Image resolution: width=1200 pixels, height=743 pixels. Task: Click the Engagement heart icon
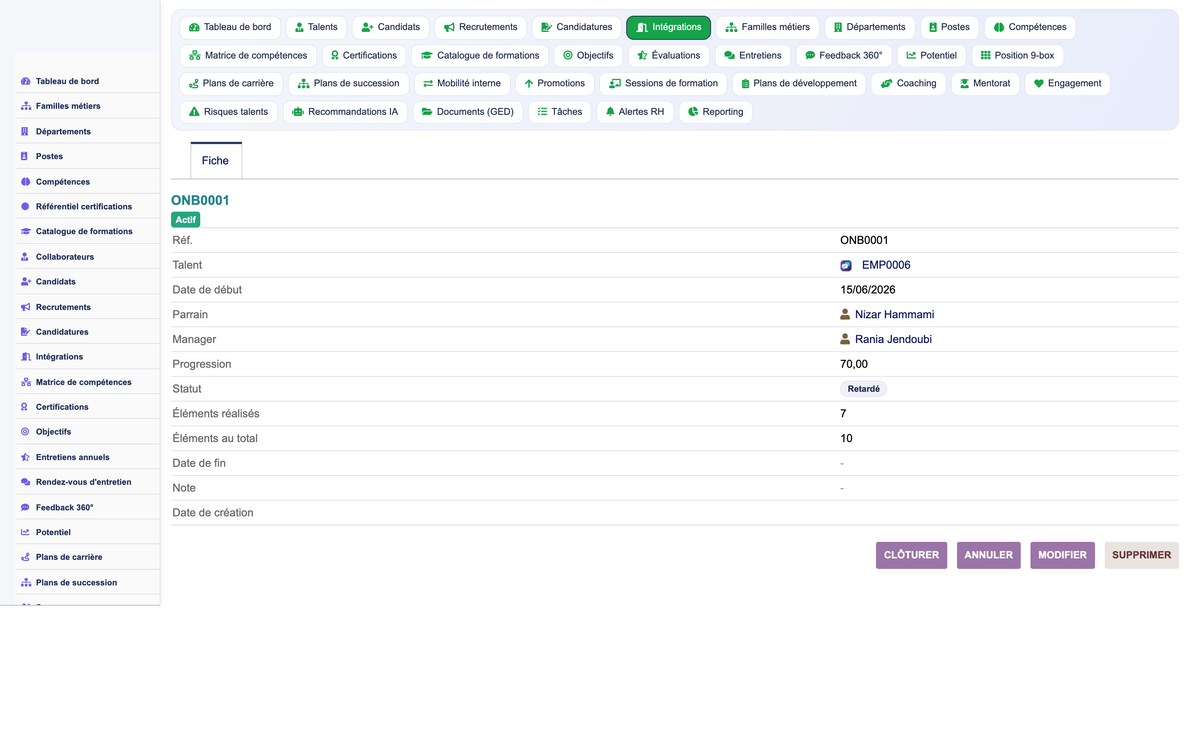click(1038, 84)
